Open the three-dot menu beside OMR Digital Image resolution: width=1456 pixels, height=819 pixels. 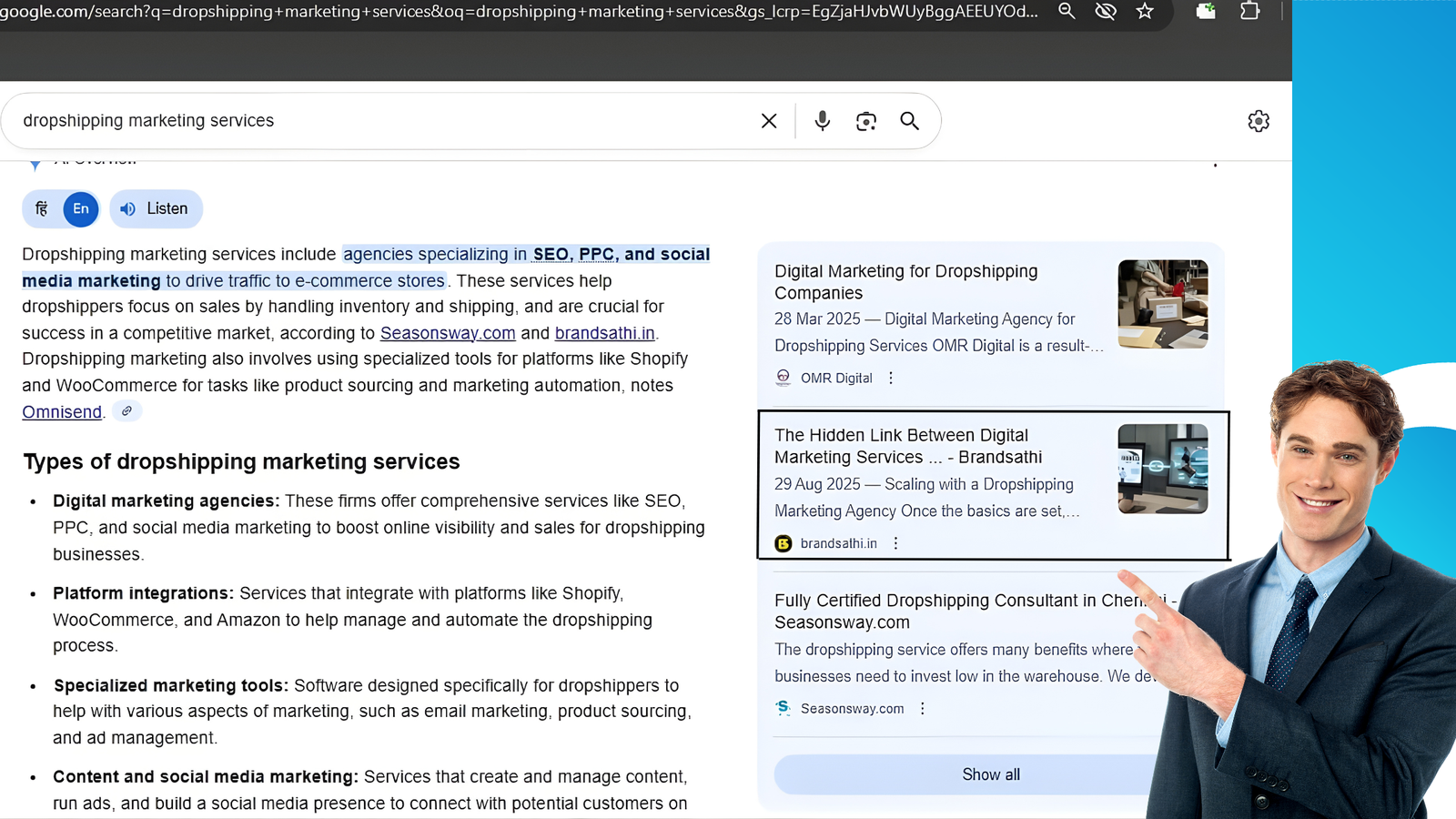click(891, 377)
